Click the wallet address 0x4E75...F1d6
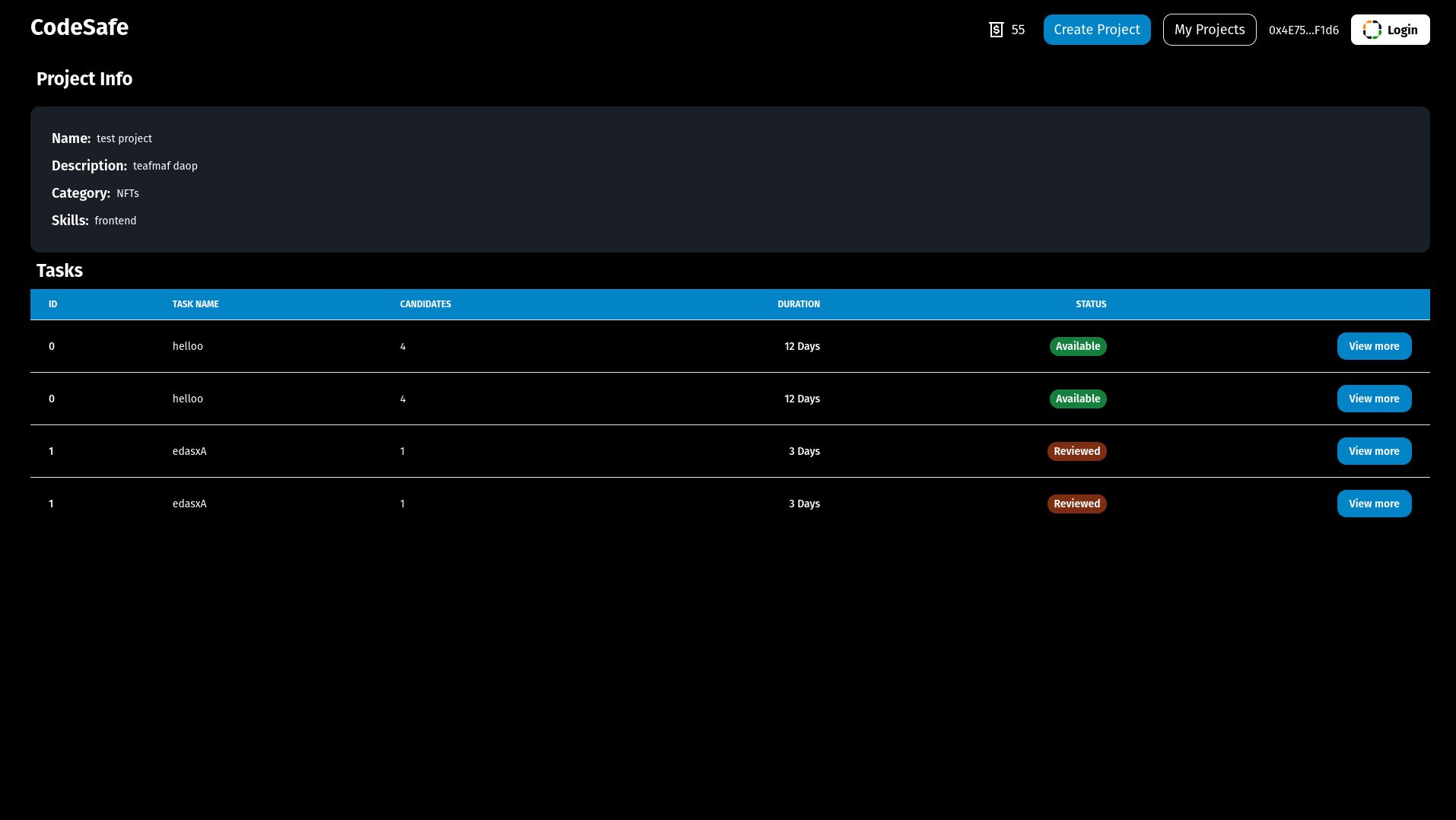 pos(1303,30)
